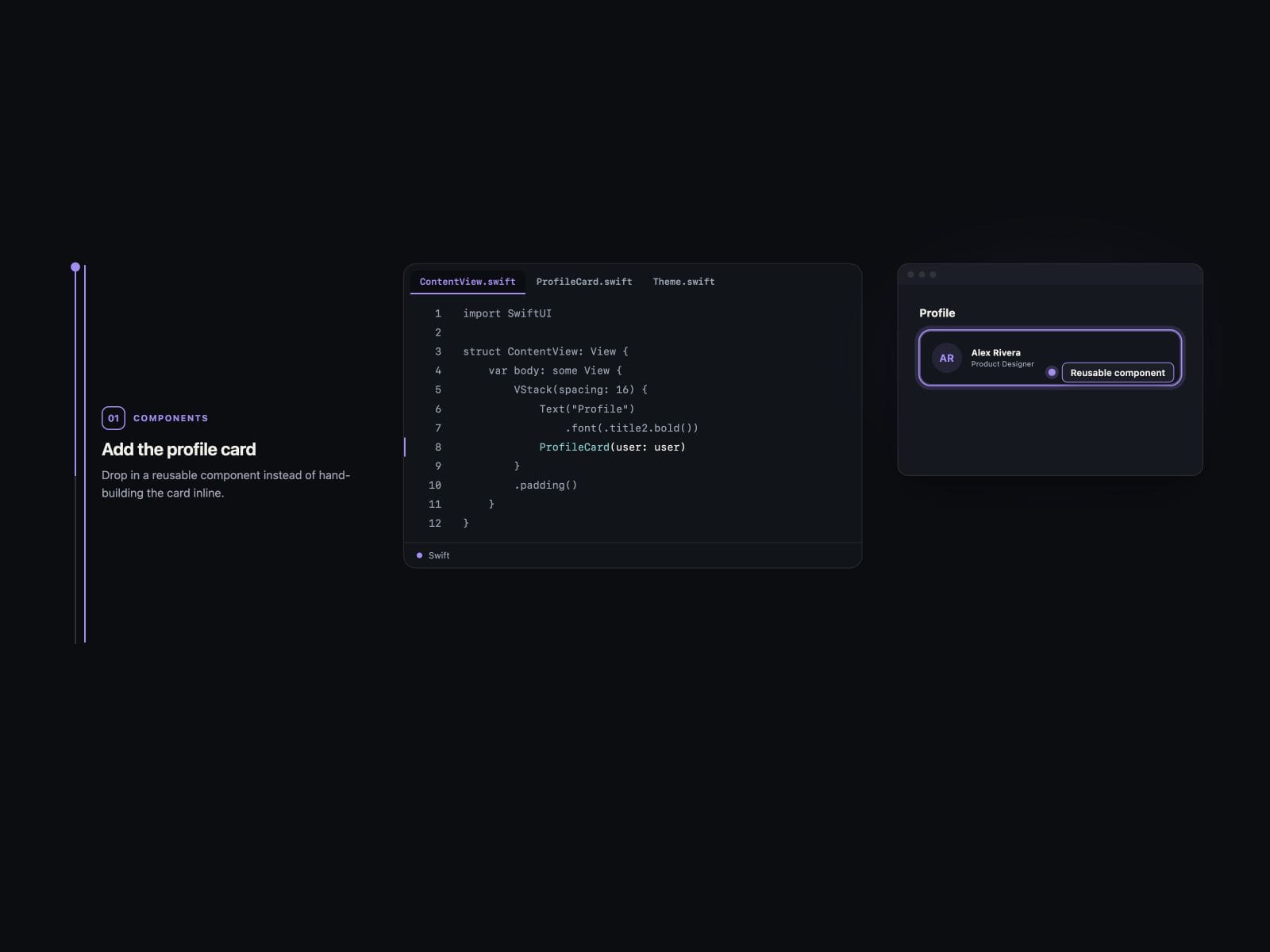Screen dimensions: 1270x952
Task: Click the purple timeline dot at top
Action: [x=75, y=267]
